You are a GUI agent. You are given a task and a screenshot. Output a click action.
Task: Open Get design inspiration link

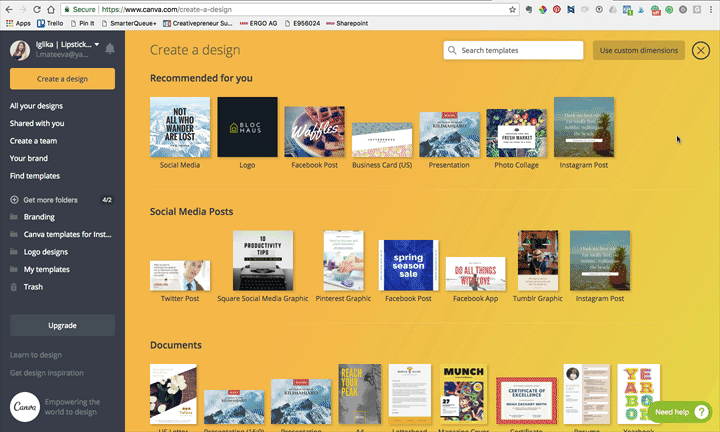47,373
